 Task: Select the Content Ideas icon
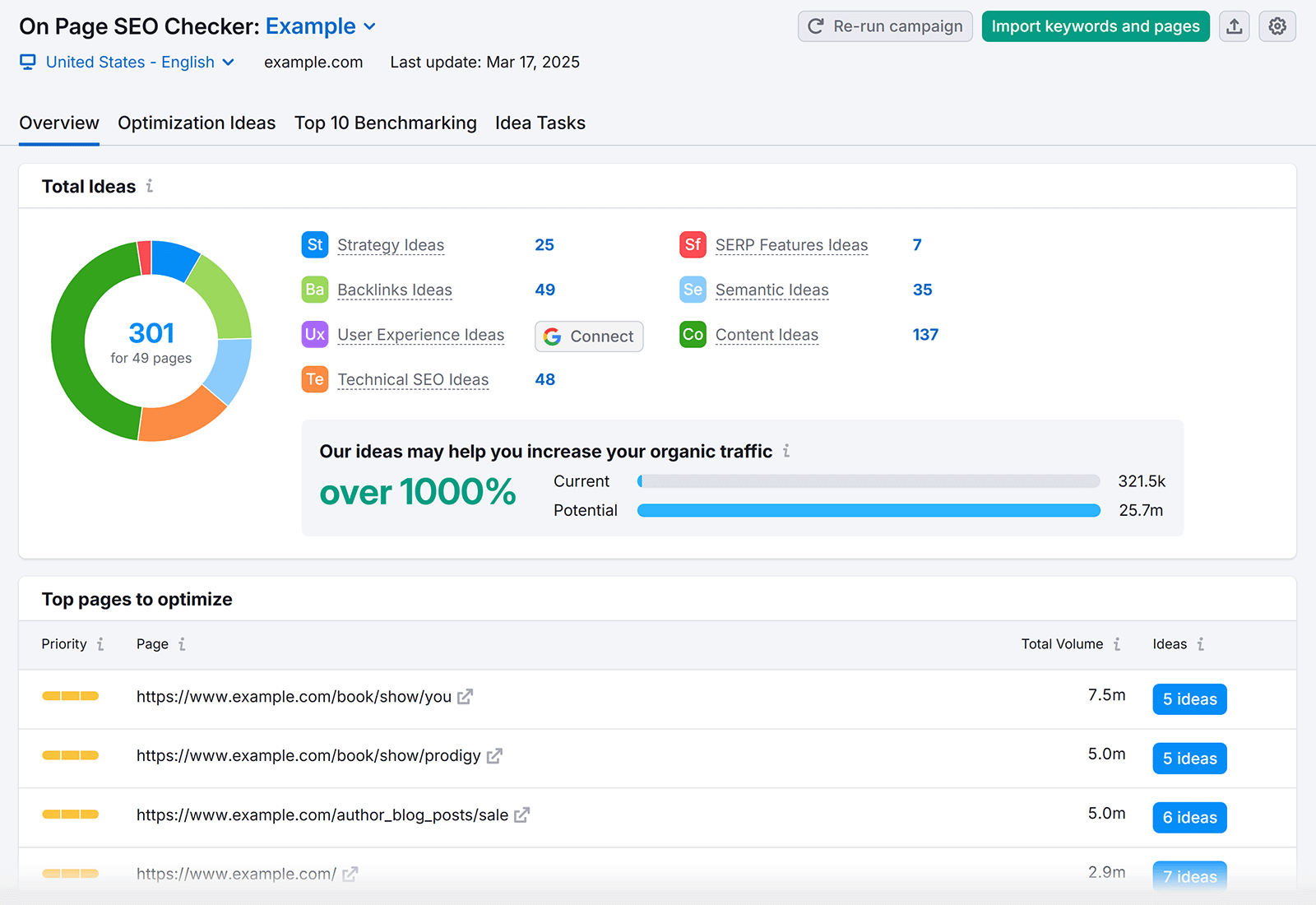693,335
